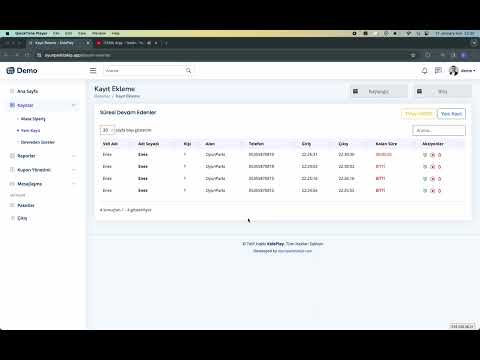Click the Ana Sayfa sidebar icon
Viewport: 480px width, 360px height.
pyautogui.click(x=12, y=91)
